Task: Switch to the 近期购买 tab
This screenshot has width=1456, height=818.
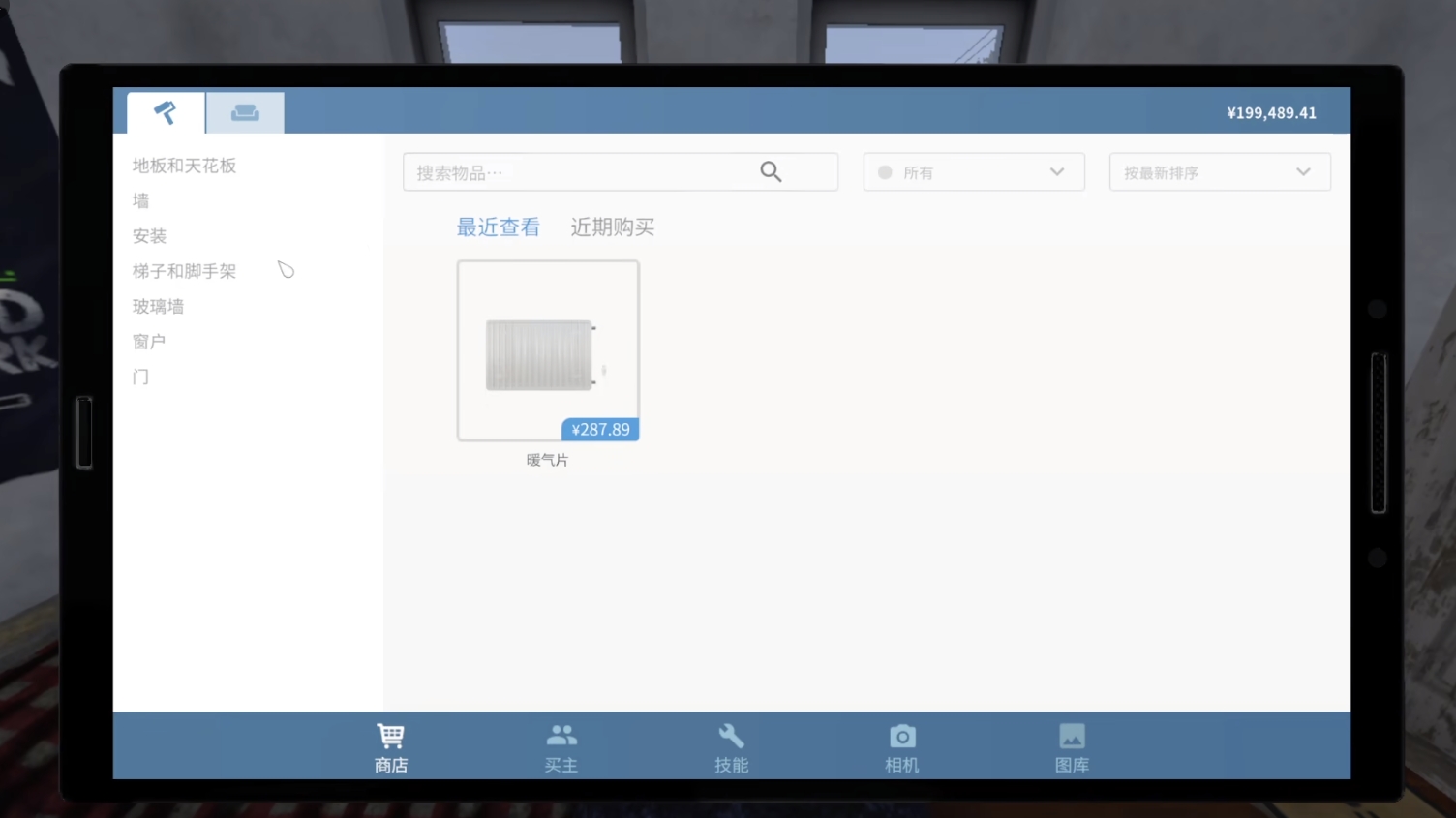Action: tap(612, 227)
